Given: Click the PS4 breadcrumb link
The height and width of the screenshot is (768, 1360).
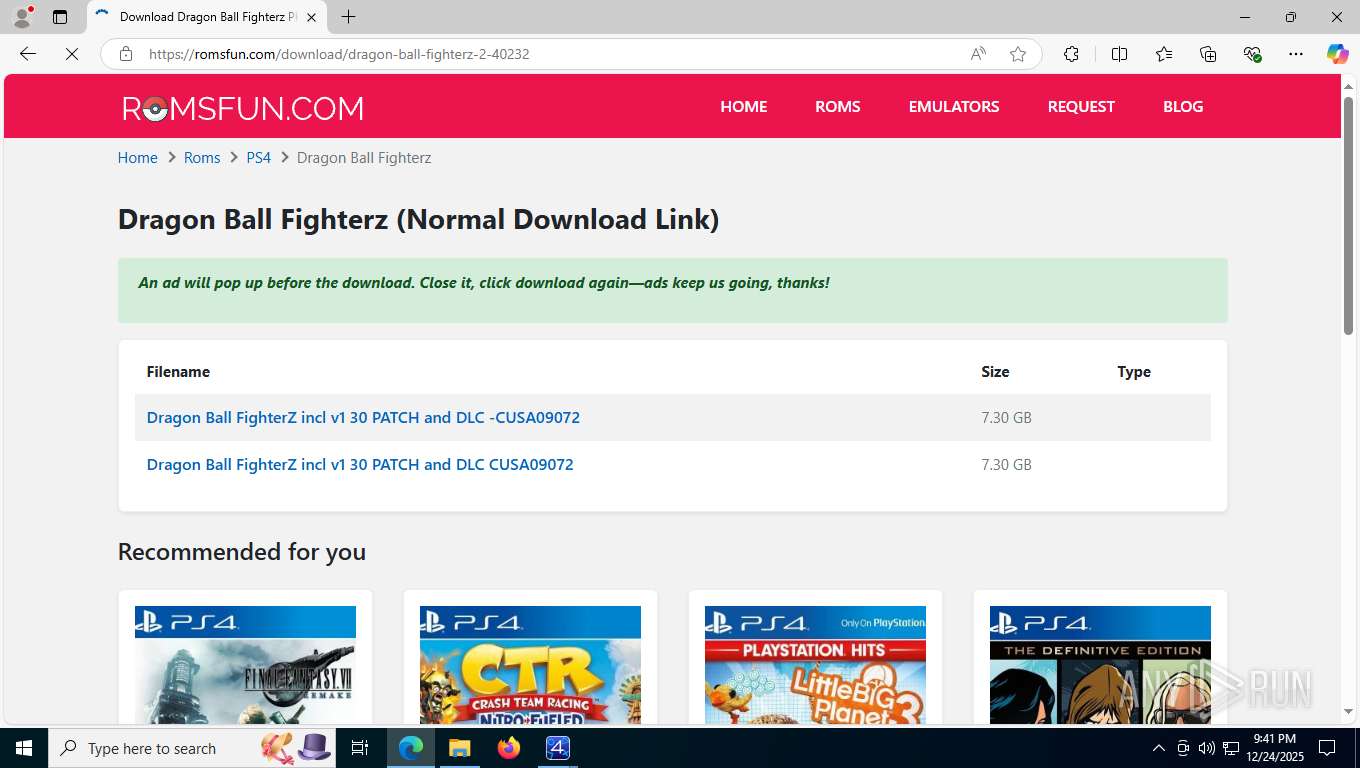Looking at the screenshot, I should click(258, 158).
